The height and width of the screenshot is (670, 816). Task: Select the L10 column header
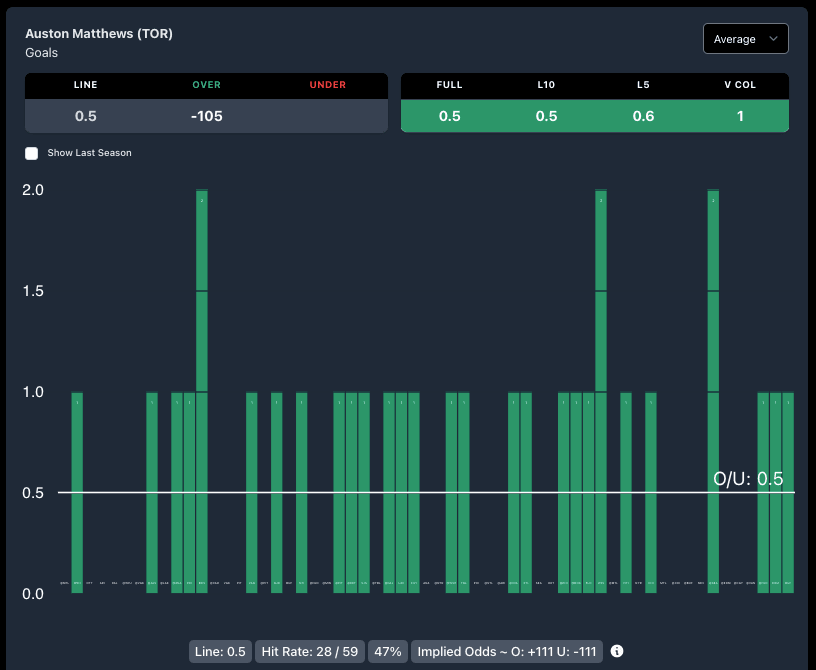[x=546, y=85]
